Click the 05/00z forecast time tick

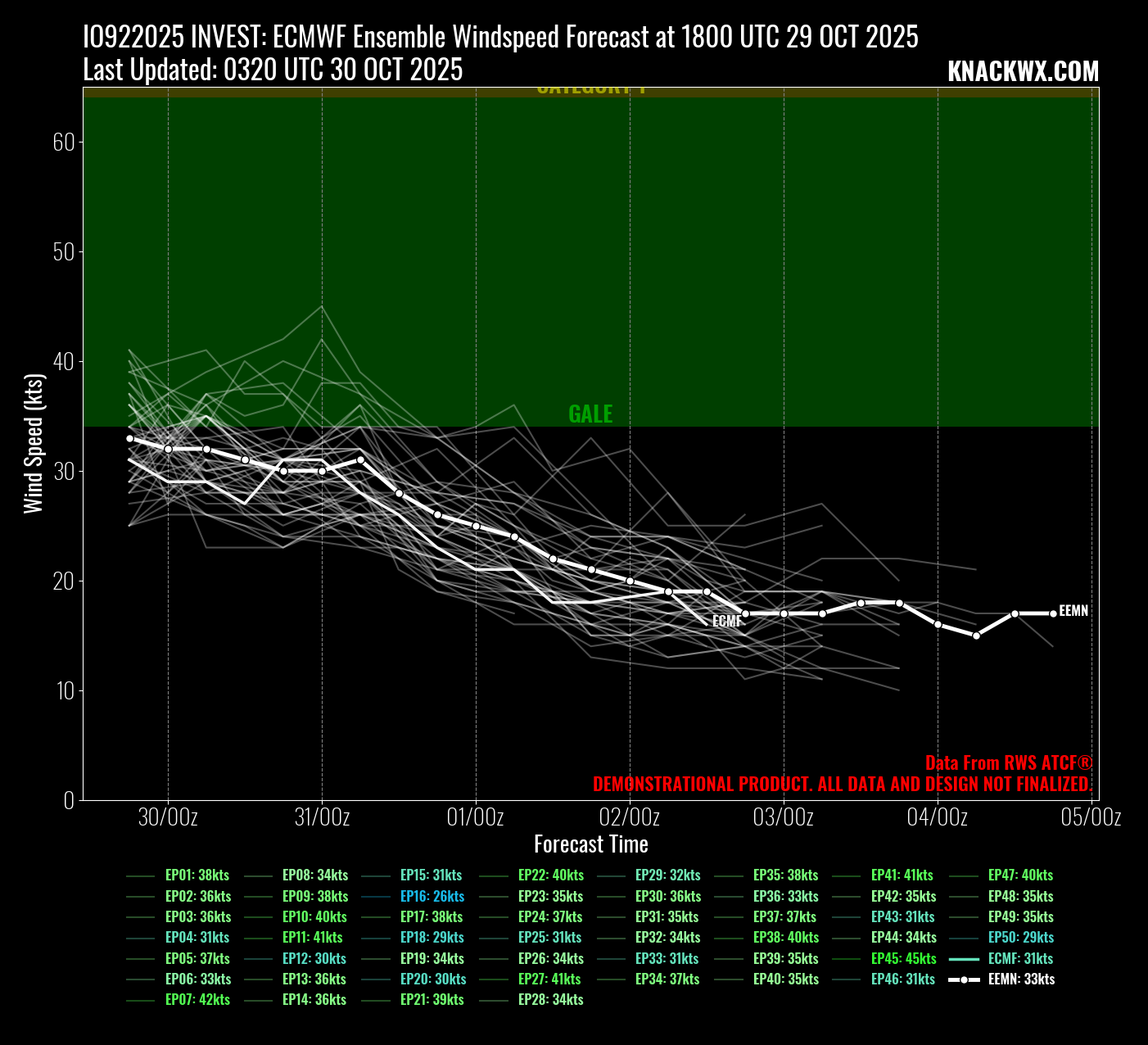[x=1092, y=817]
